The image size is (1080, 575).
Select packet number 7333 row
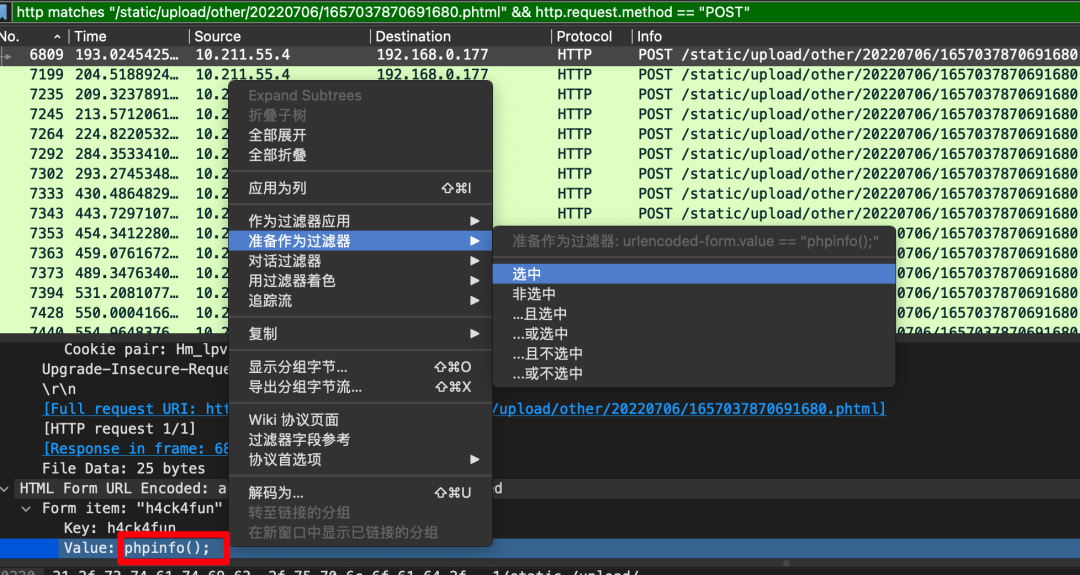pos(114,194)
